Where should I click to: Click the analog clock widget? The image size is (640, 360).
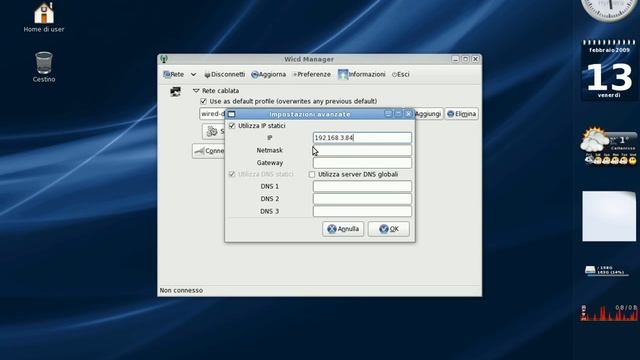click(609, 10)
